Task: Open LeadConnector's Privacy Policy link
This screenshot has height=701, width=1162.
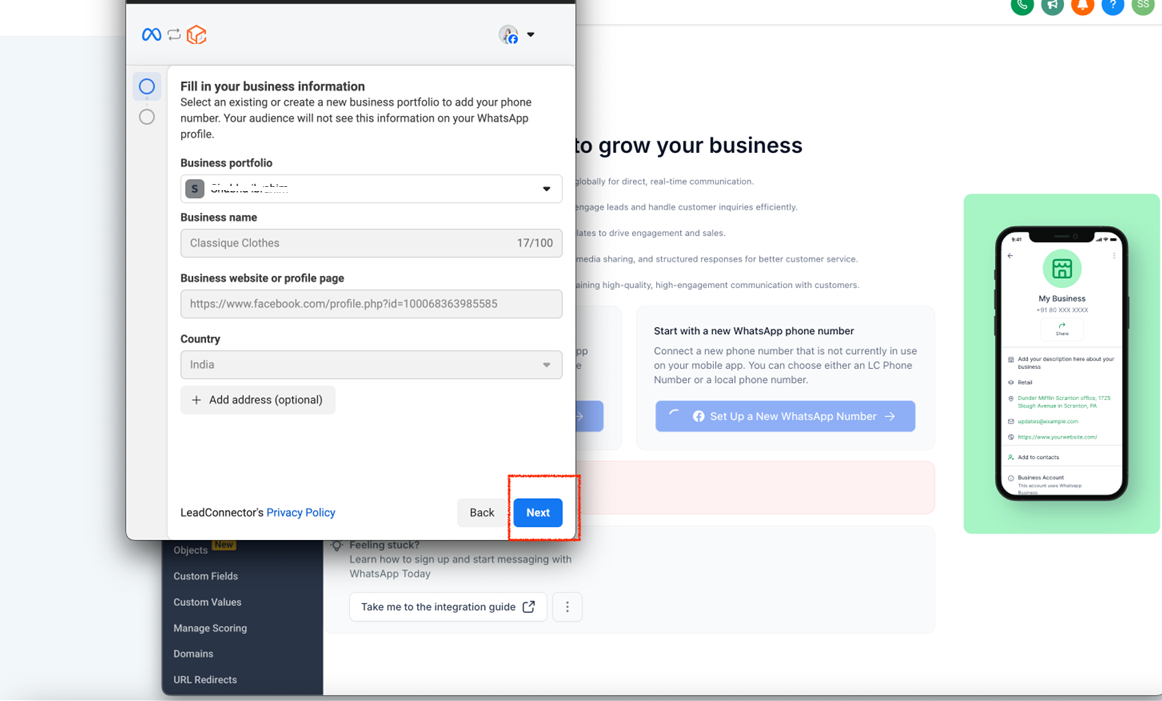Action: pyautogui.click(x=300, y=513)
